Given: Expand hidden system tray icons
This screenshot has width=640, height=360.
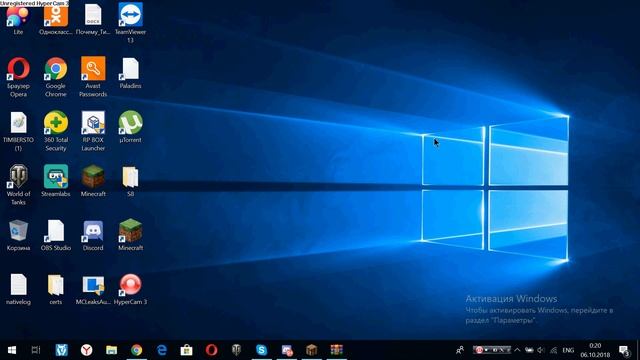Looking at the screenshot, I should tap(517, 350).
